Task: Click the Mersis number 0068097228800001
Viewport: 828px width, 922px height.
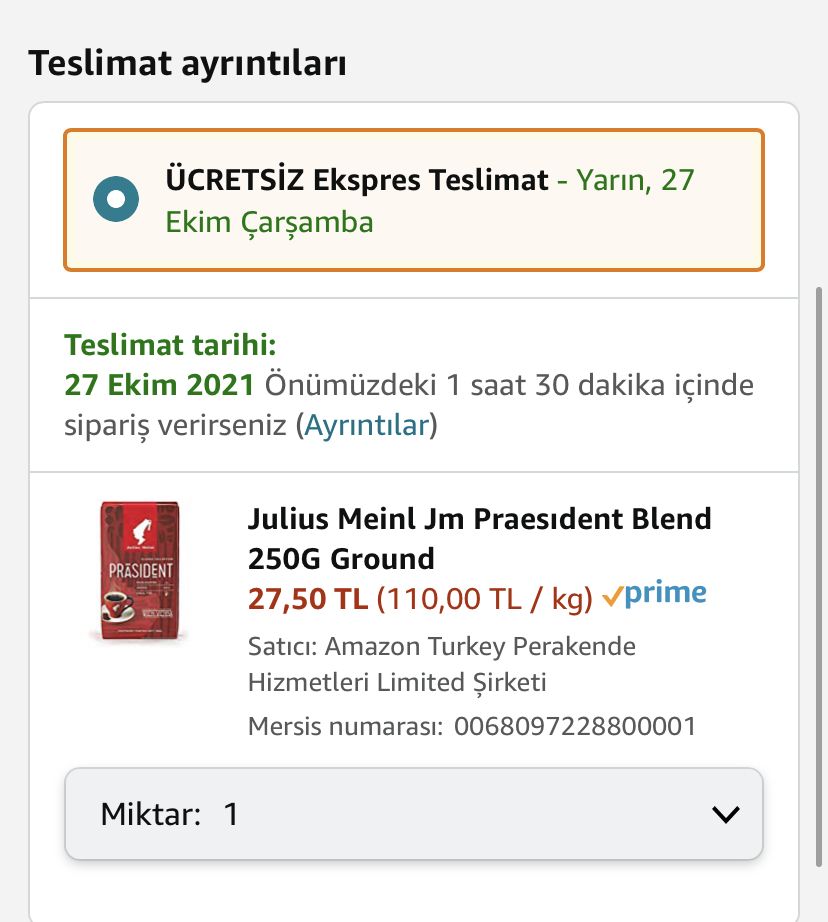Action: click(575, 726)
